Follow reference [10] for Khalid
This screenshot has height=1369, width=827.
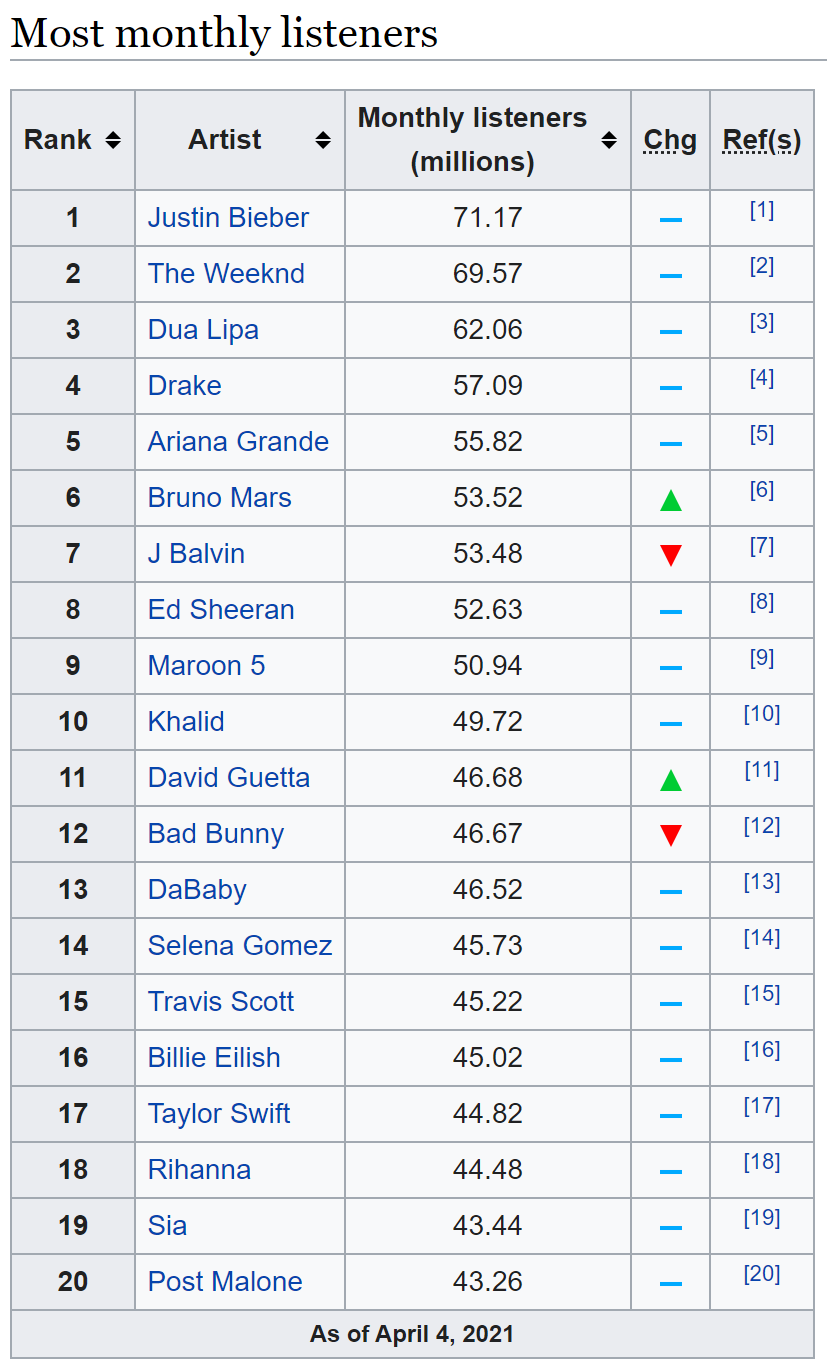tap(762, 714)
